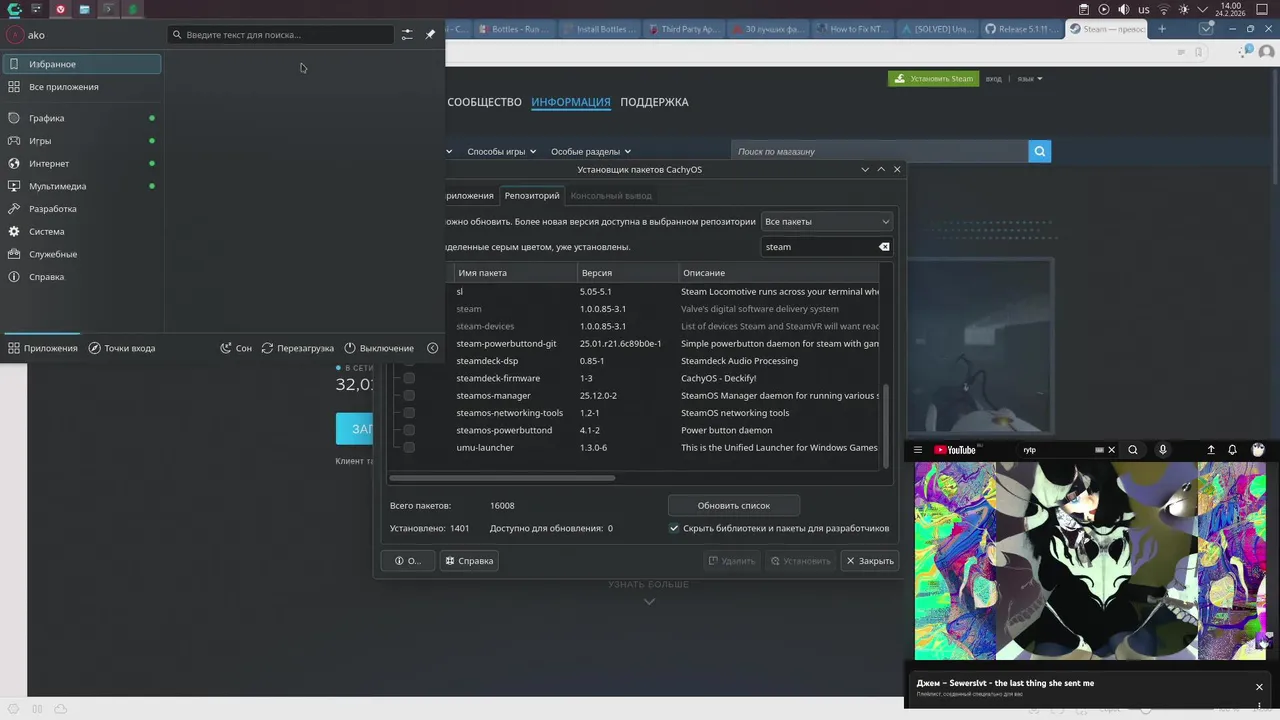Expand the Особые разделы dropdown
Image resolution: width=1280 pixels, height=720 pixels.
591,152
